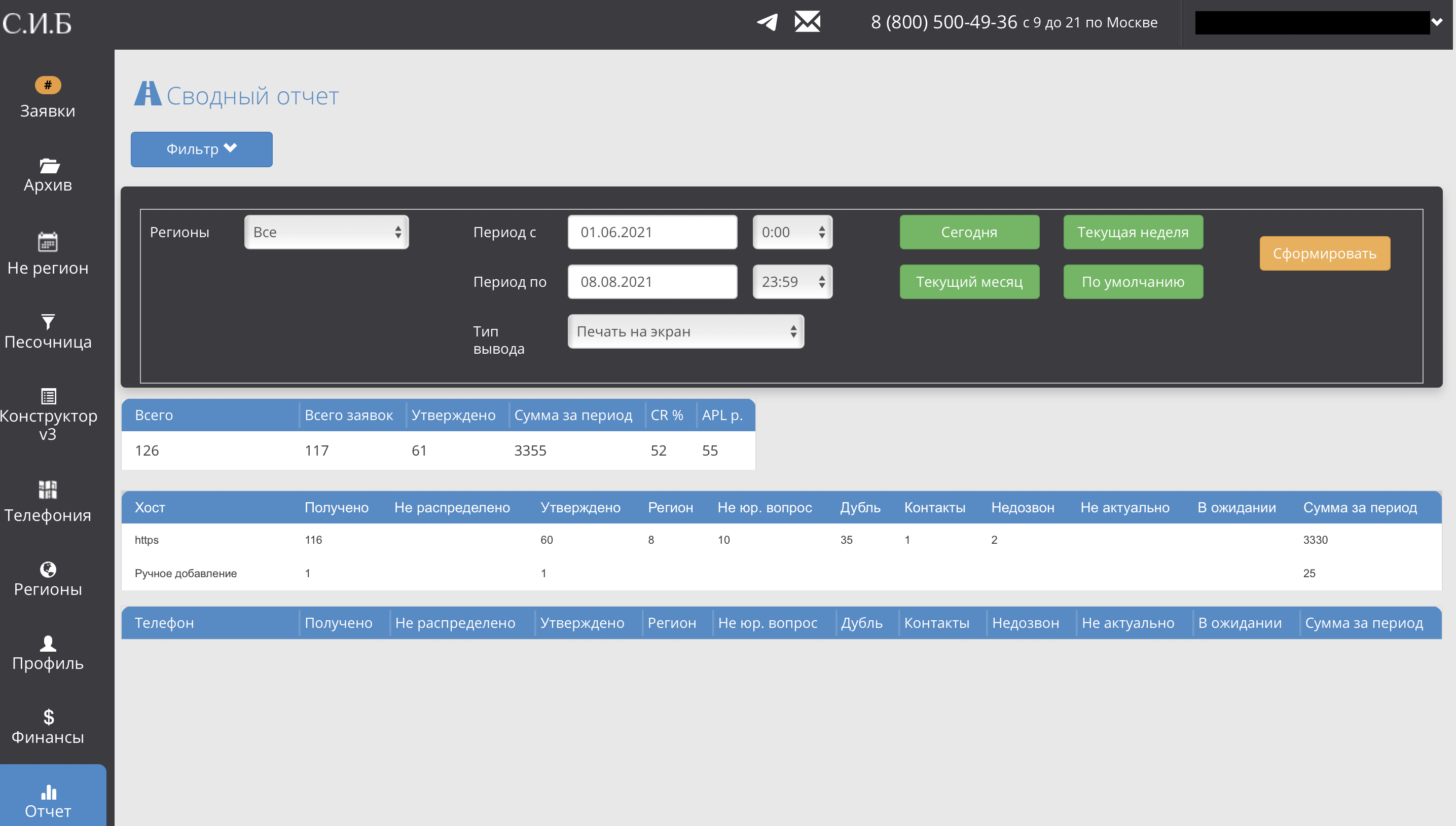Open Telegram contact icon in header
The height and width of the screenshot is (826, 1456).
(x=767, y=22)
